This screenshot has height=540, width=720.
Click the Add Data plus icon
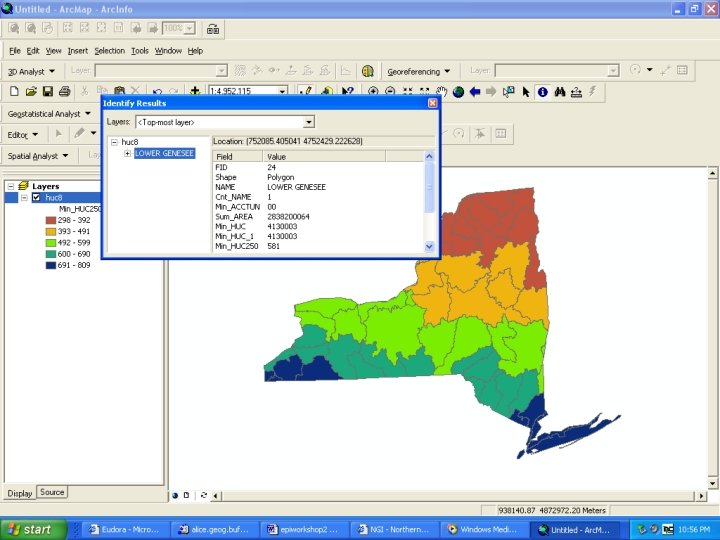pyautogui.click(x=195, y=90)
